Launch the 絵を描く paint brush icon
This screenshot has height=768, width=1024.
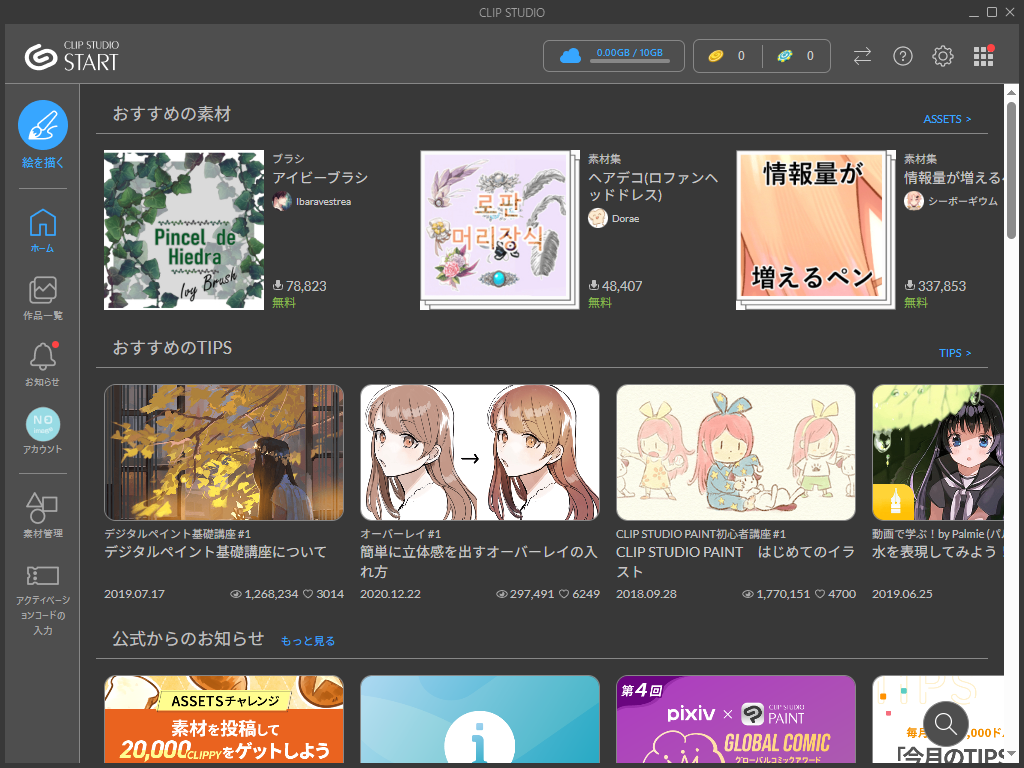coord(42,125)
